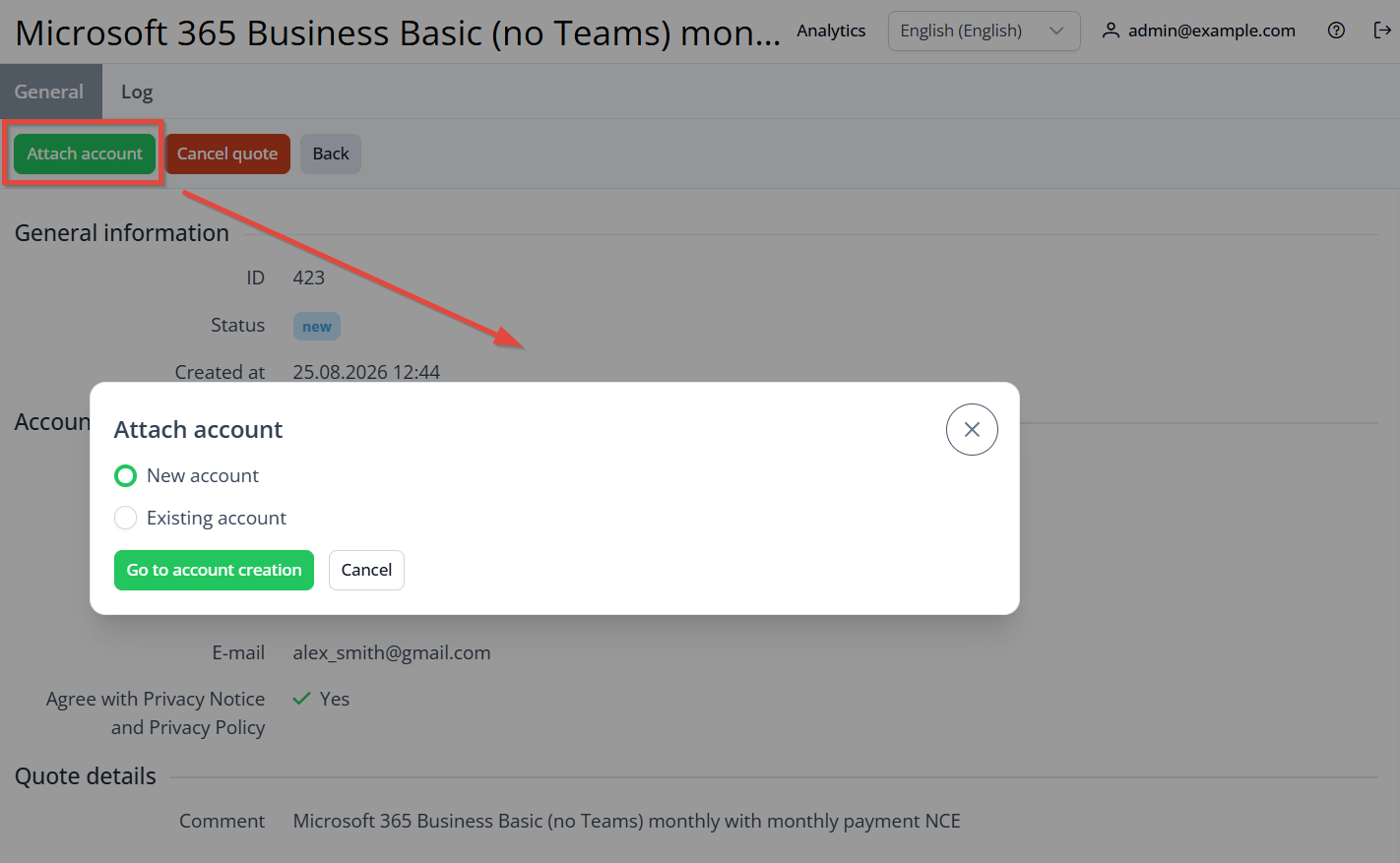This screenshot has height=863, width=1400.
Task: Open the Analytics menu
Action: (x=831, y=31)
